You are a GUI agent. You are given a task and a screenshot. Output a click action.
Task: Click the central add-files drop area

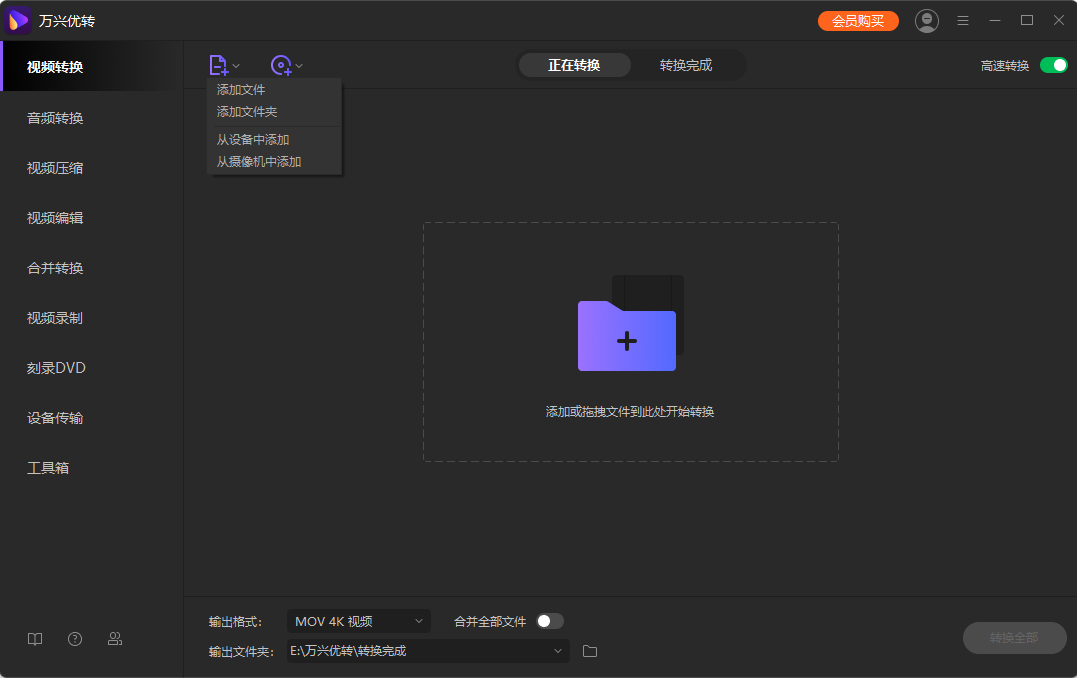[x=628, y=342]
